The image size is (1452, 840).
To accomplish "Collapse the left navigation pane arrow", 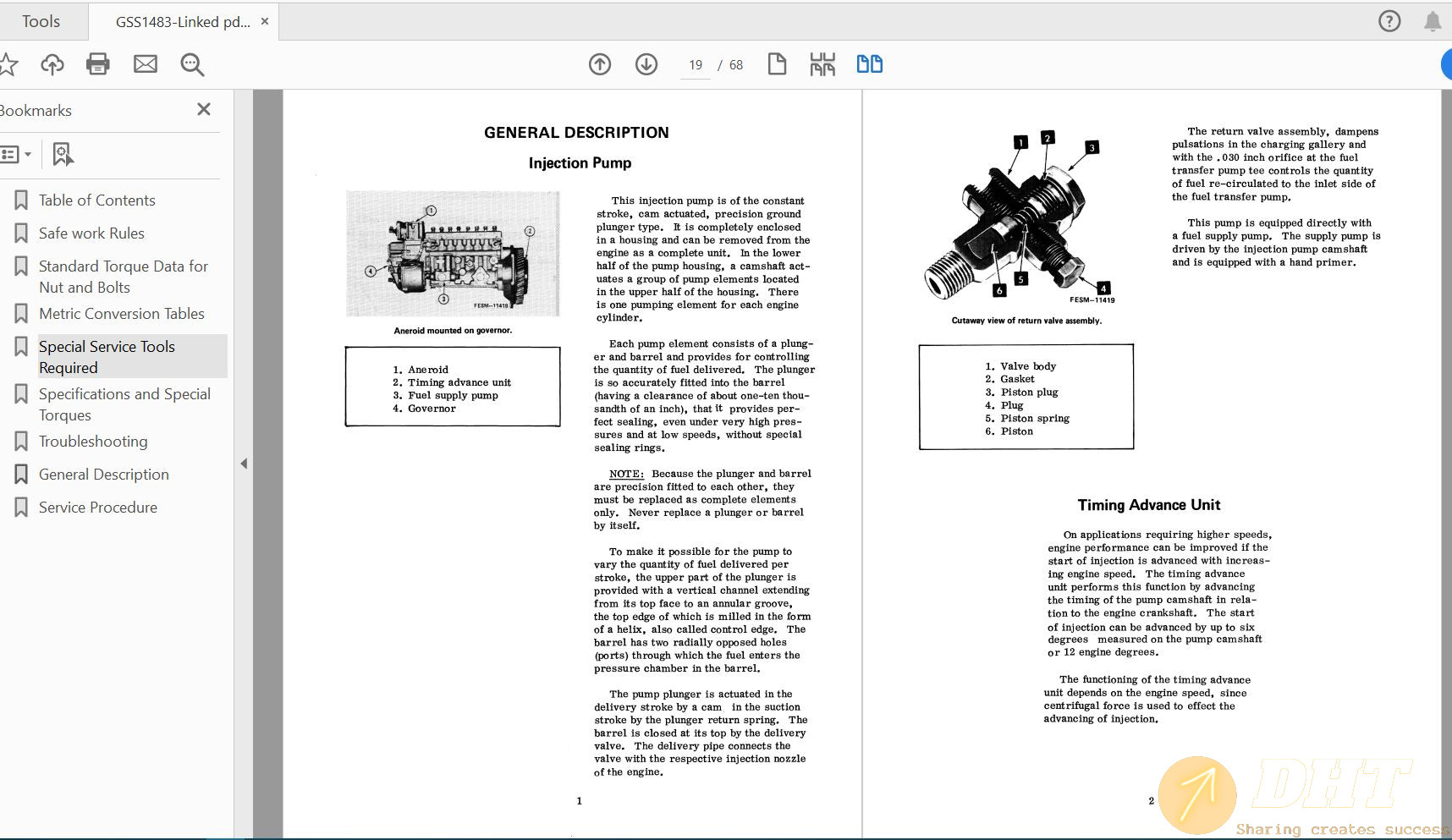I will pyautogui.click(x=244, y=464).
